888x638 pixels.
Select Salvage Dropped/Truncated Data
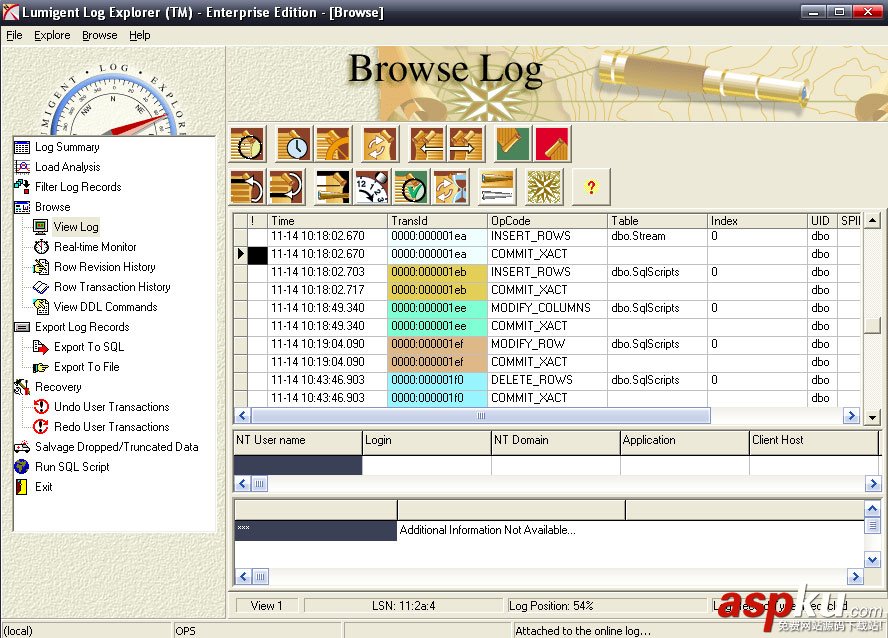117,447
